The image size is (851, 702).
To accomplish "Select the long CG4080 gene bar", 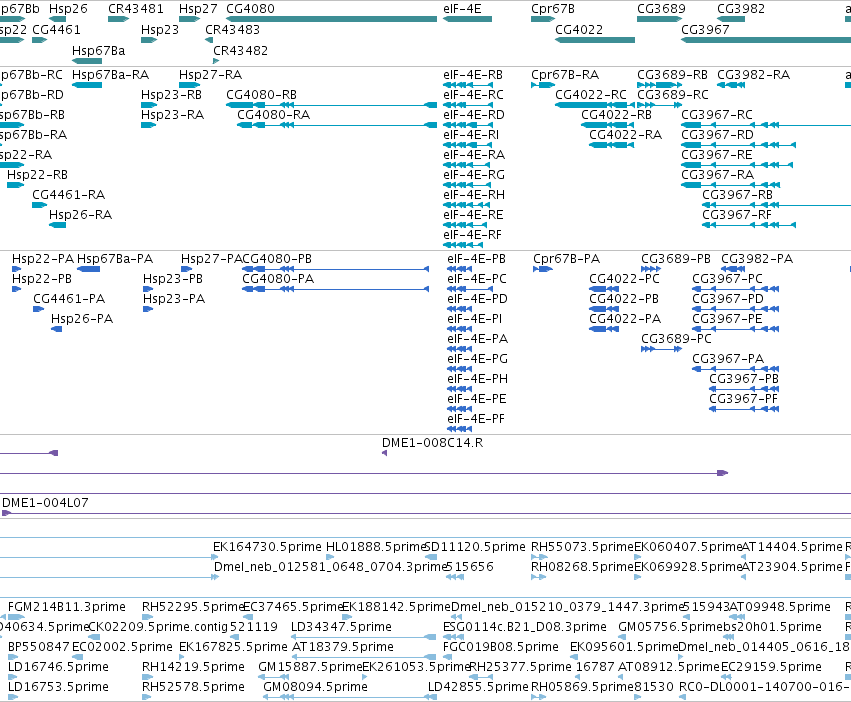I will coord(332,19).
